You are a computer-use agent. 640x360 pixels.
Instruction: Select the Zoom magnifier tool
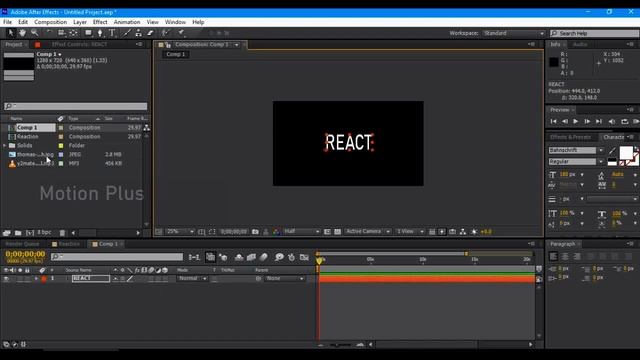click(35, 33)
